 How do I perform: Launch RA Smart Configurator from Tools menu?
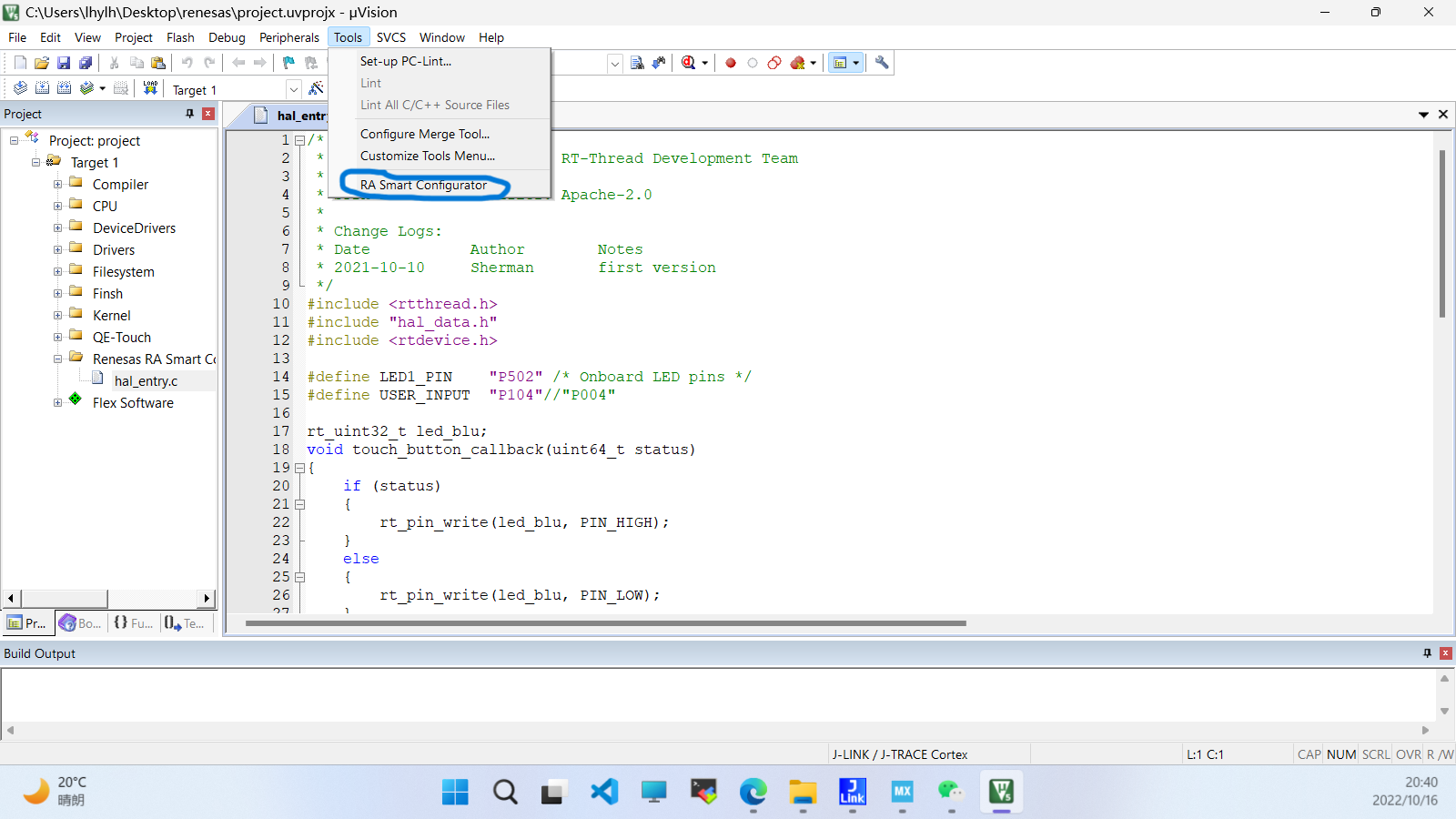click(x=423, y=185)
